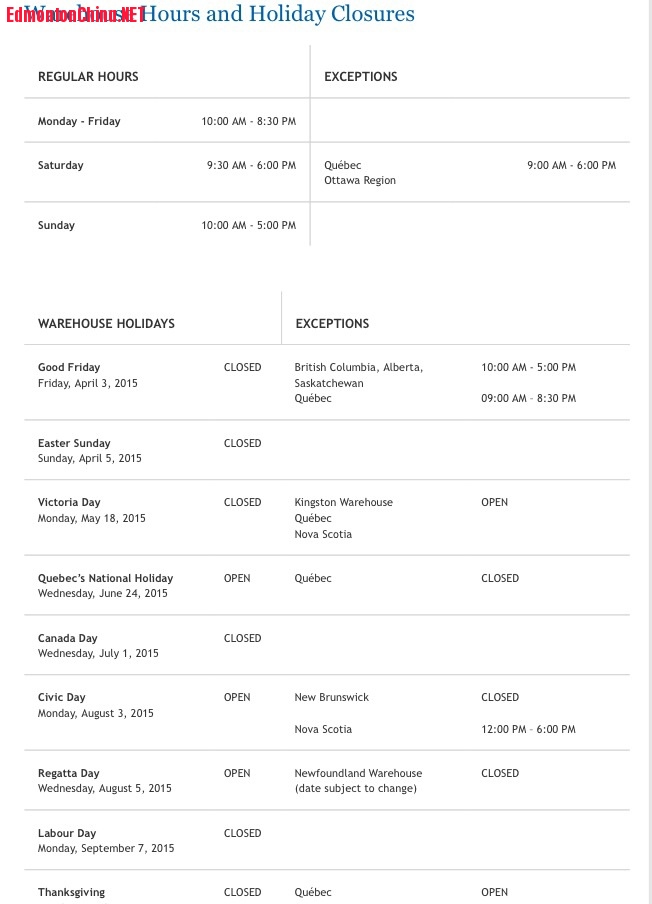The image size is (652, 904).
Task: Click the Edmontonchina.NET watermark logo
Action: pos(75,15)
